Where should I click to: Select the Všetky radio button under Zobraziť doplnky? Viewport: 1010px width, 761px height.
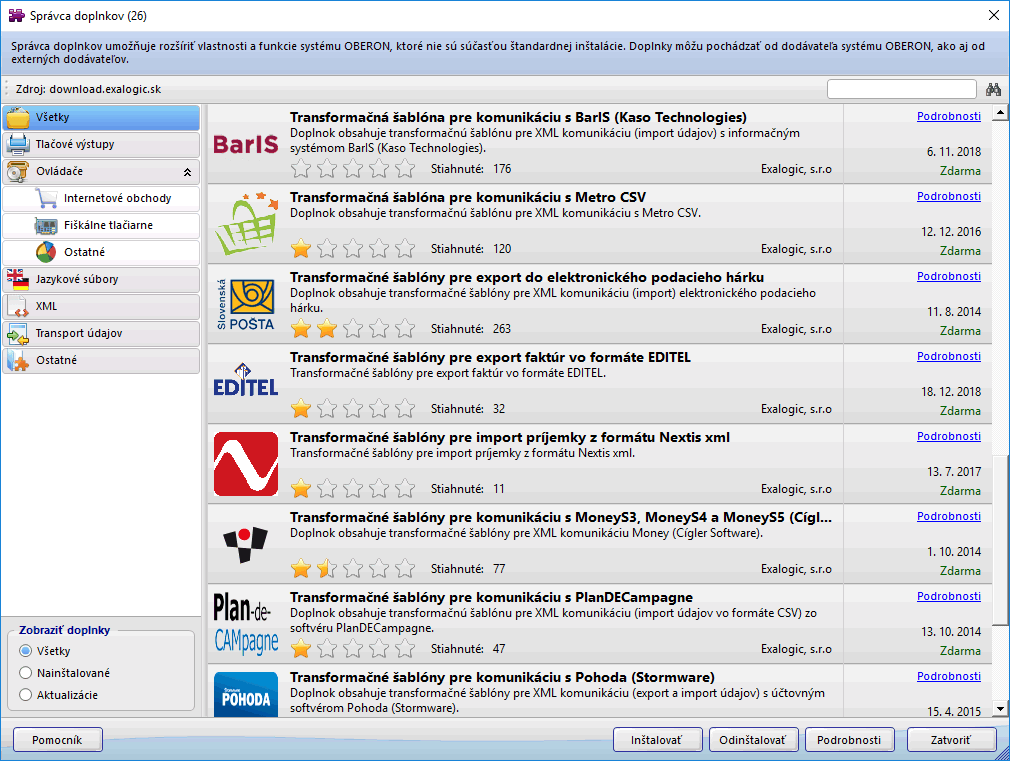[26, 651]
